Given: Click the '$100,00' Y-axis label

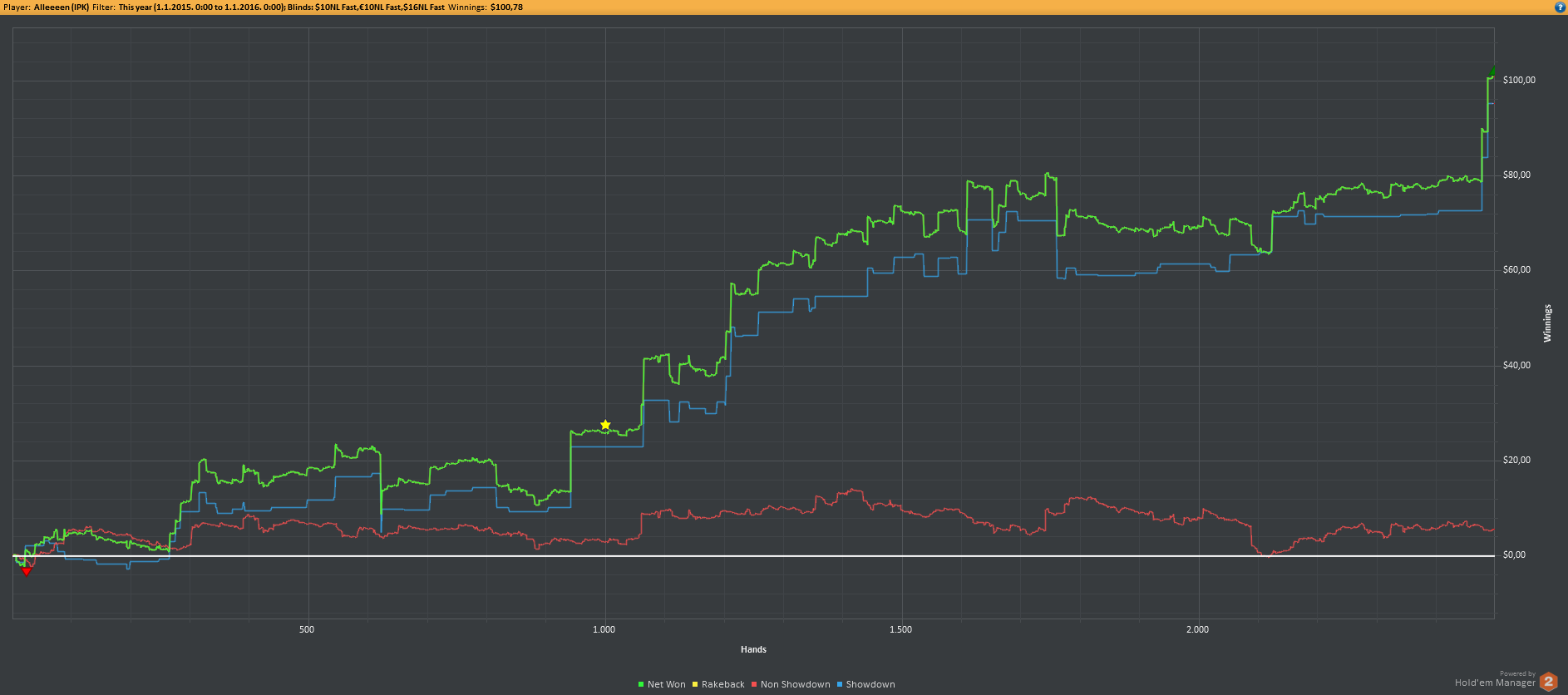Looking at the screenshot, I should [x=1519, y=80].
